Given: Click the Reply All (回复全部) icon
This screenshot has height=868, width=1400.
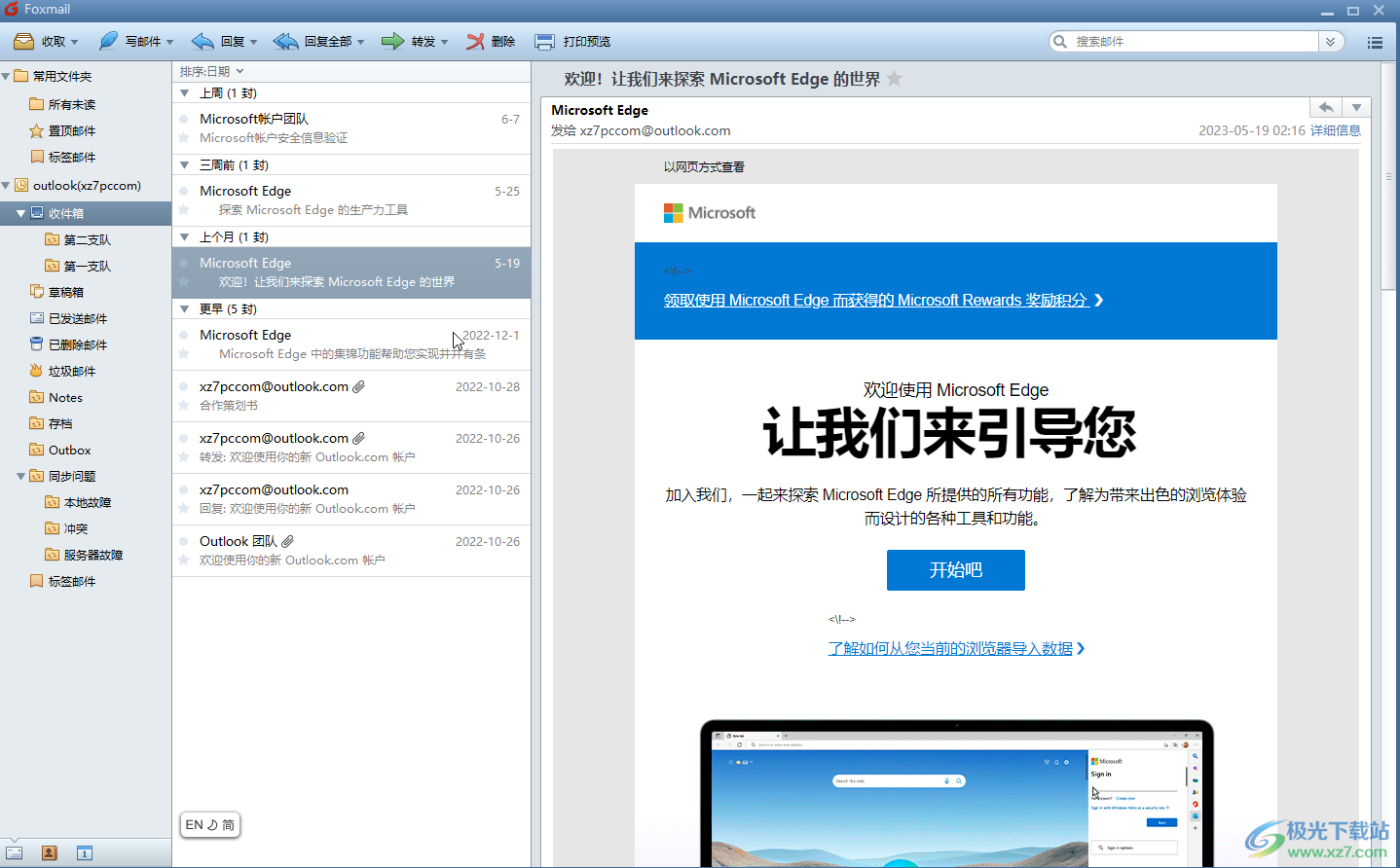Looking at the screenshot, I should (286, 41).
